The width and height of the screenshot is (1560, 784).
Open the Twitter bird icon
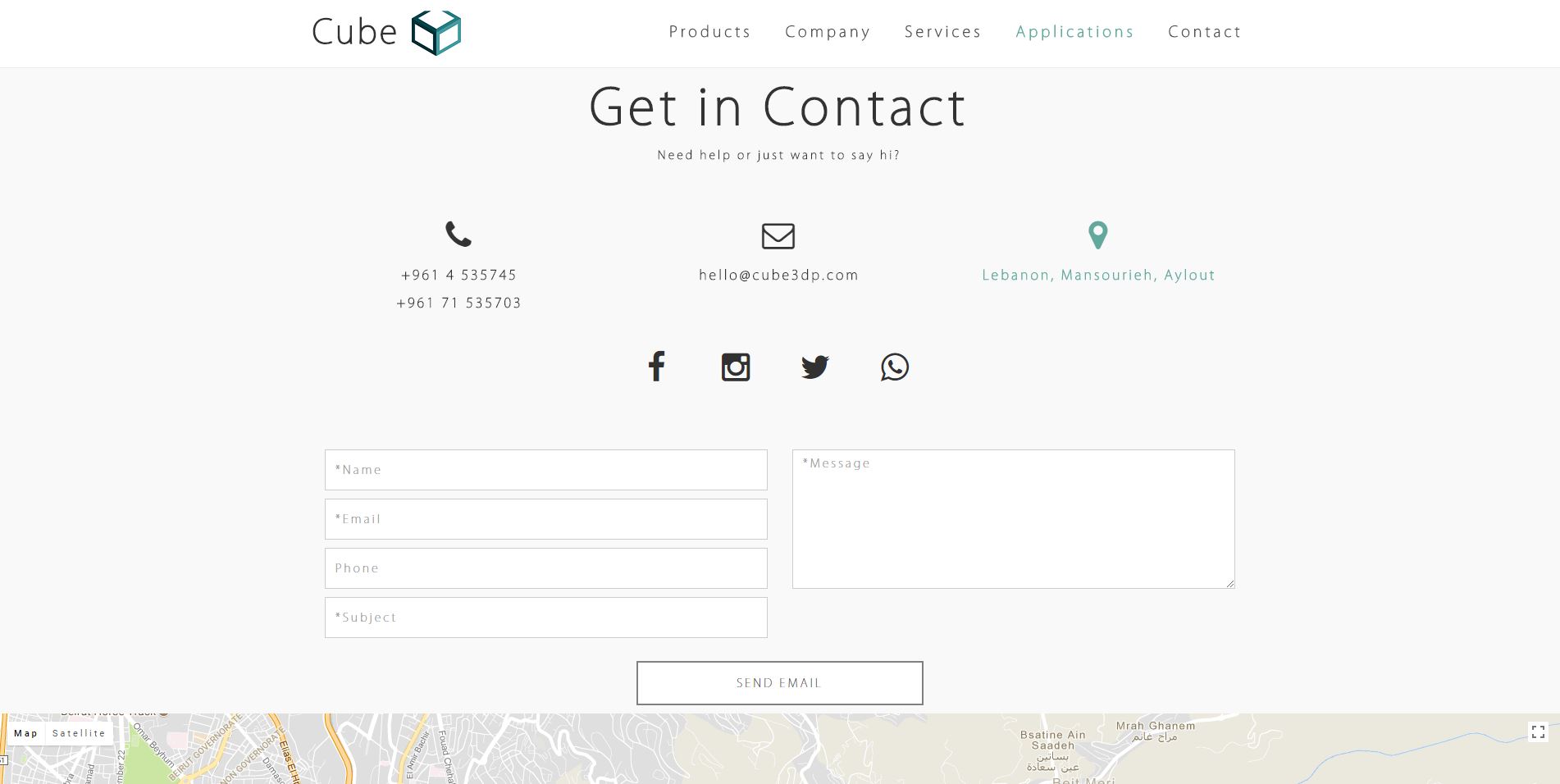[815, 367]
